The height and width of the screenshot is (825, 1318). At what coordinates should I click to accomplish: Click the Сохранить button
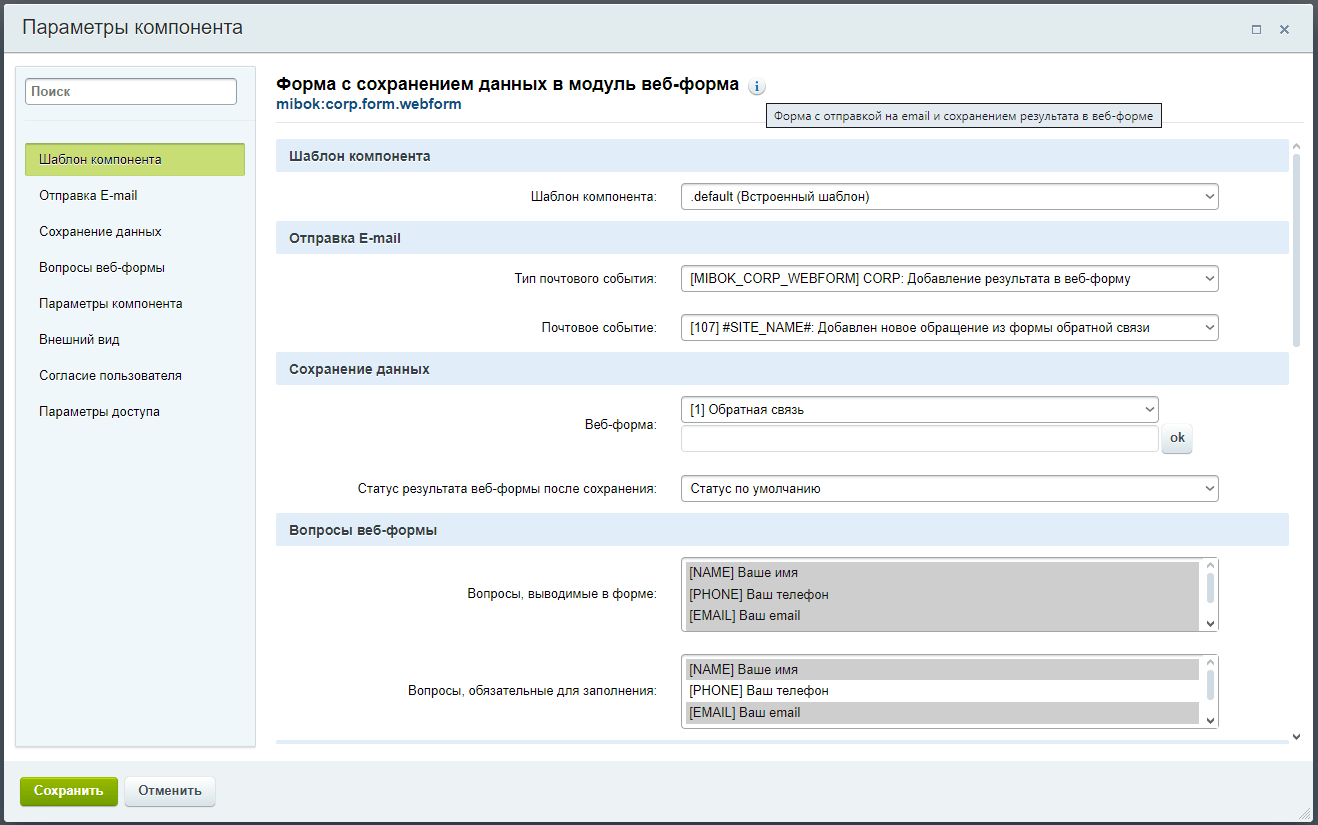pyautogui.click(x=69, y=791)
